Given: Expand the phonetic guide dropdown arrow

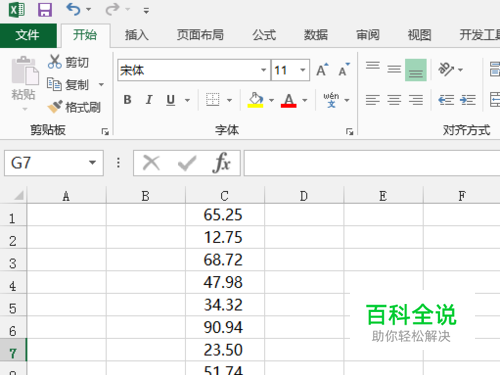Looking at the screenshot, I should pyautogui.click(x=347, y=100).
